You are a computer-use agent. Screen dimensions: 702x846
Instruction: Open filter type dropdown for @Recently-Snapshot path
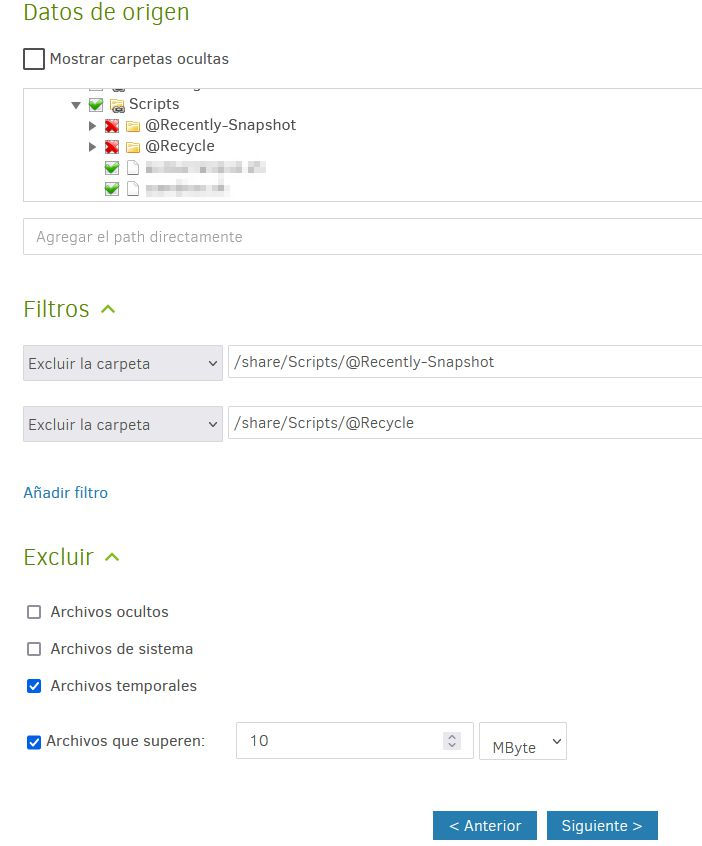coord(122,364)
